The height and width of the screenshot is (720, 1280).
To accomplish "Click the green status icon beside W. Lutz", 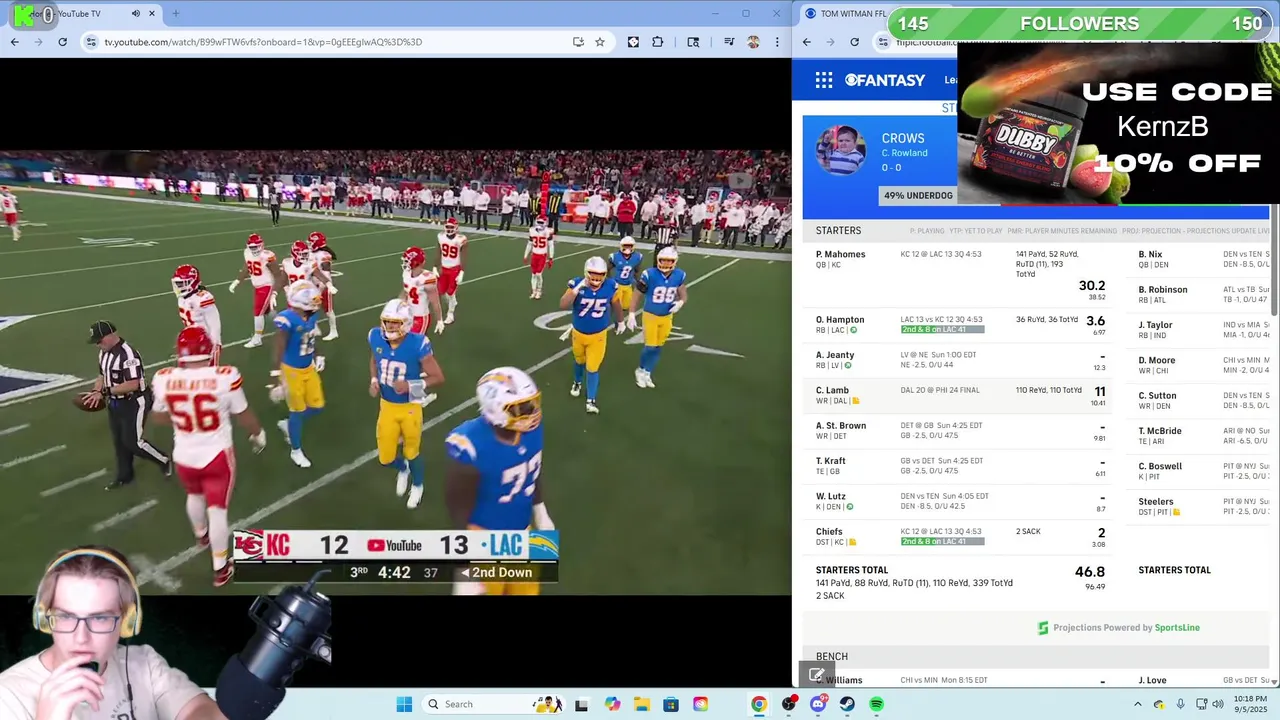I will pos(850,507).
